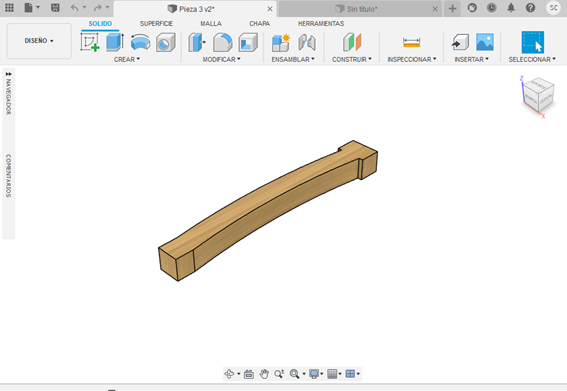Open the Viewports layout options
Viewport: 567px width, 391px height.
click(x=350, y=374)
